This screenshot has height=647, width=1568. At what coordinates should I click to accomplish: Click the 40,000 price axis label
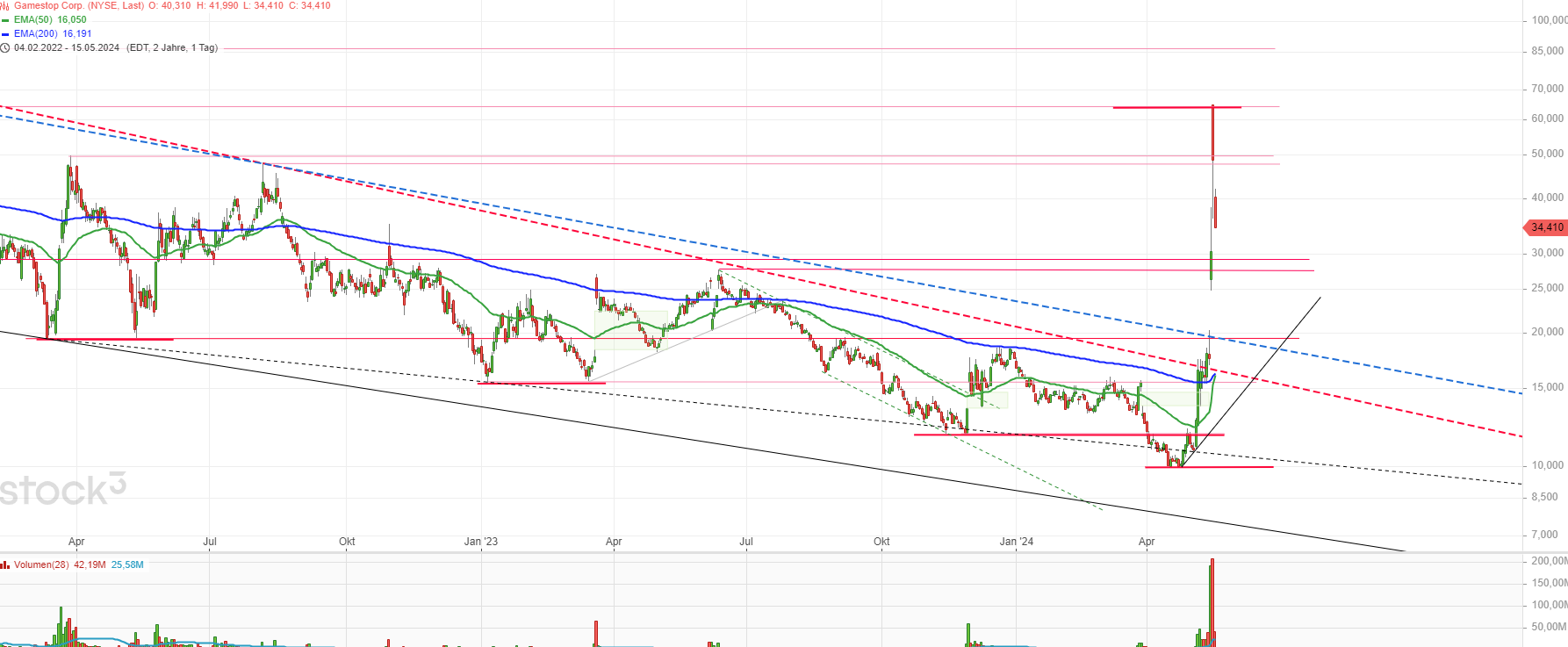[x=1547, y=198]
